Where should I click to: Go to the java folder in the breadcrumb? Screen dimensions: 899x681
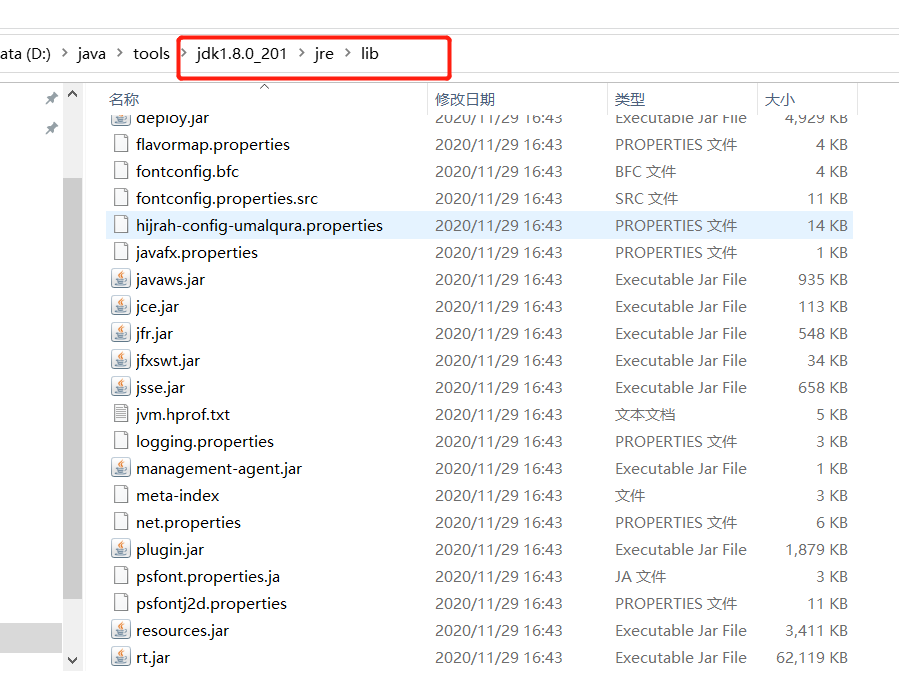click(x=92, y=54)
